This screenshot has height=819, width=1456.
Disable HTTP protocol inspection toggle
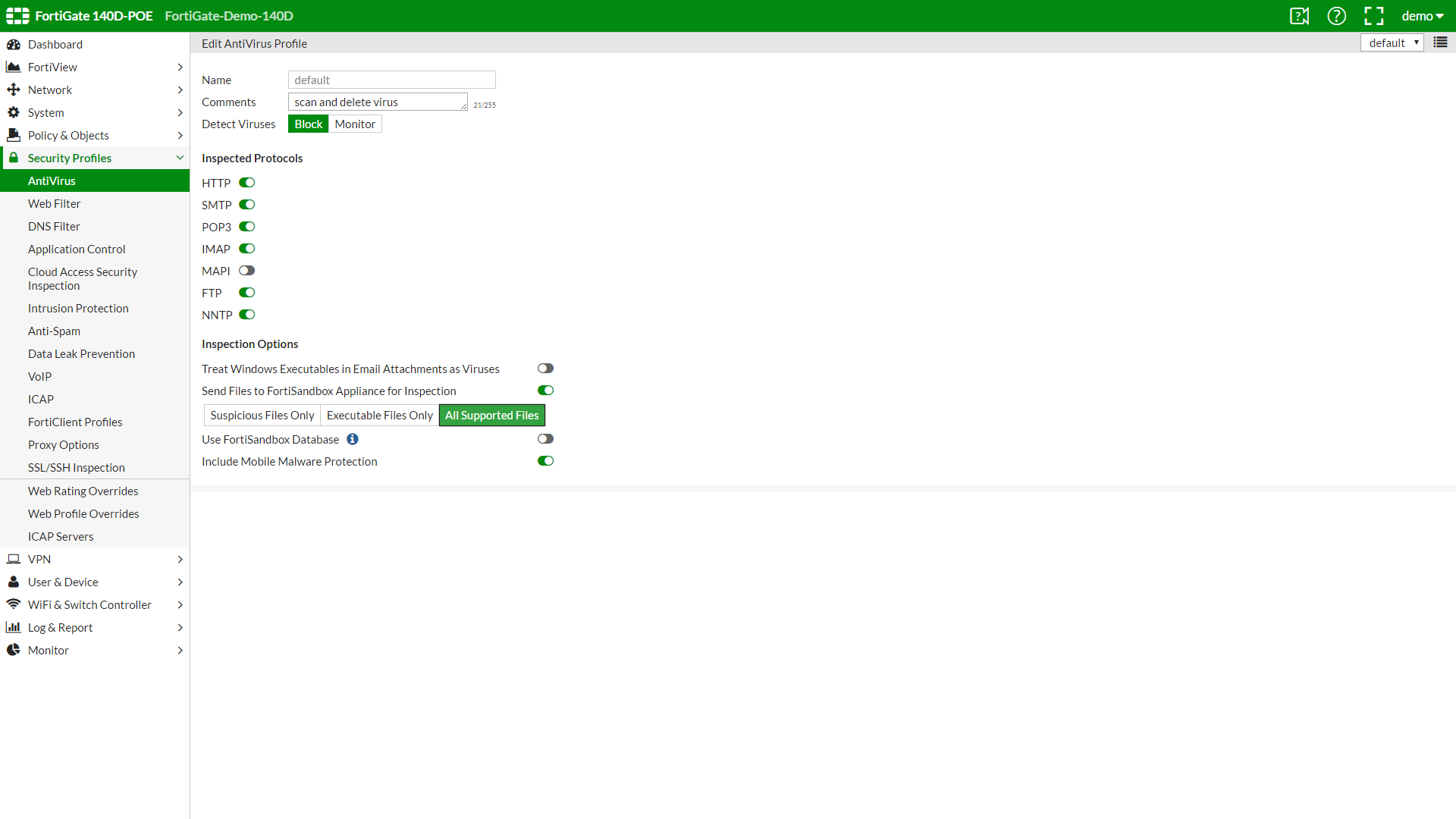[x=246, y=183]
